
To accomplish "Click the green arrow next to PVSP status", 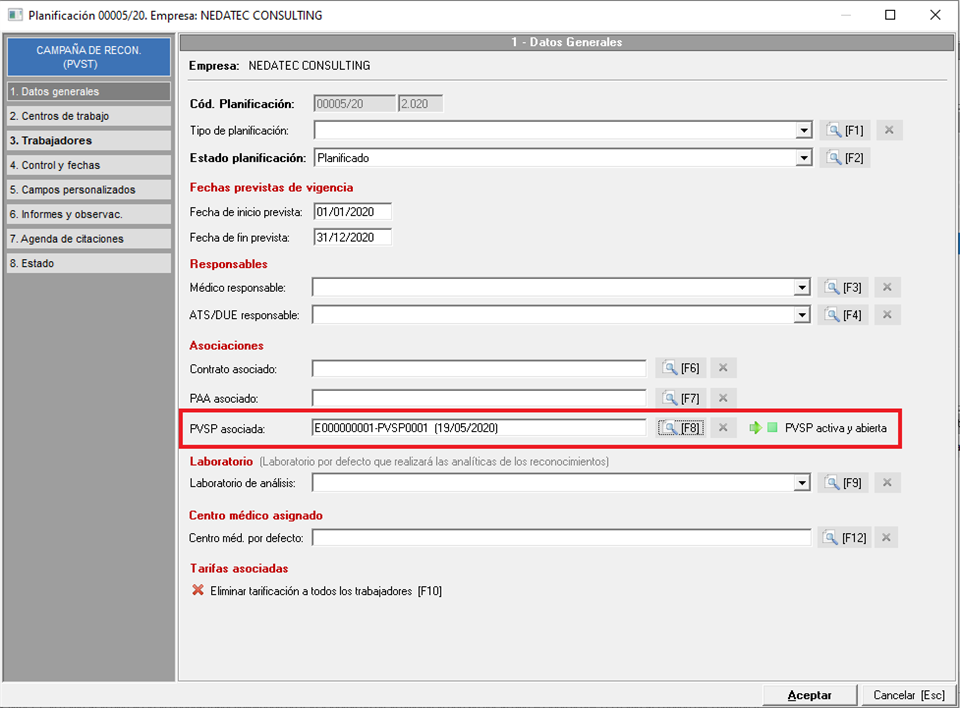I will (x=755, y=428).
